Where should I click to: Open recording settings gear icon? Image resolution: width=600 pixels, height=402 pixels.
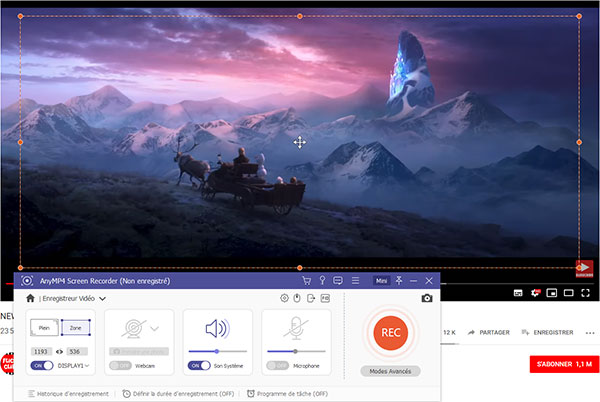pos(284,298)
